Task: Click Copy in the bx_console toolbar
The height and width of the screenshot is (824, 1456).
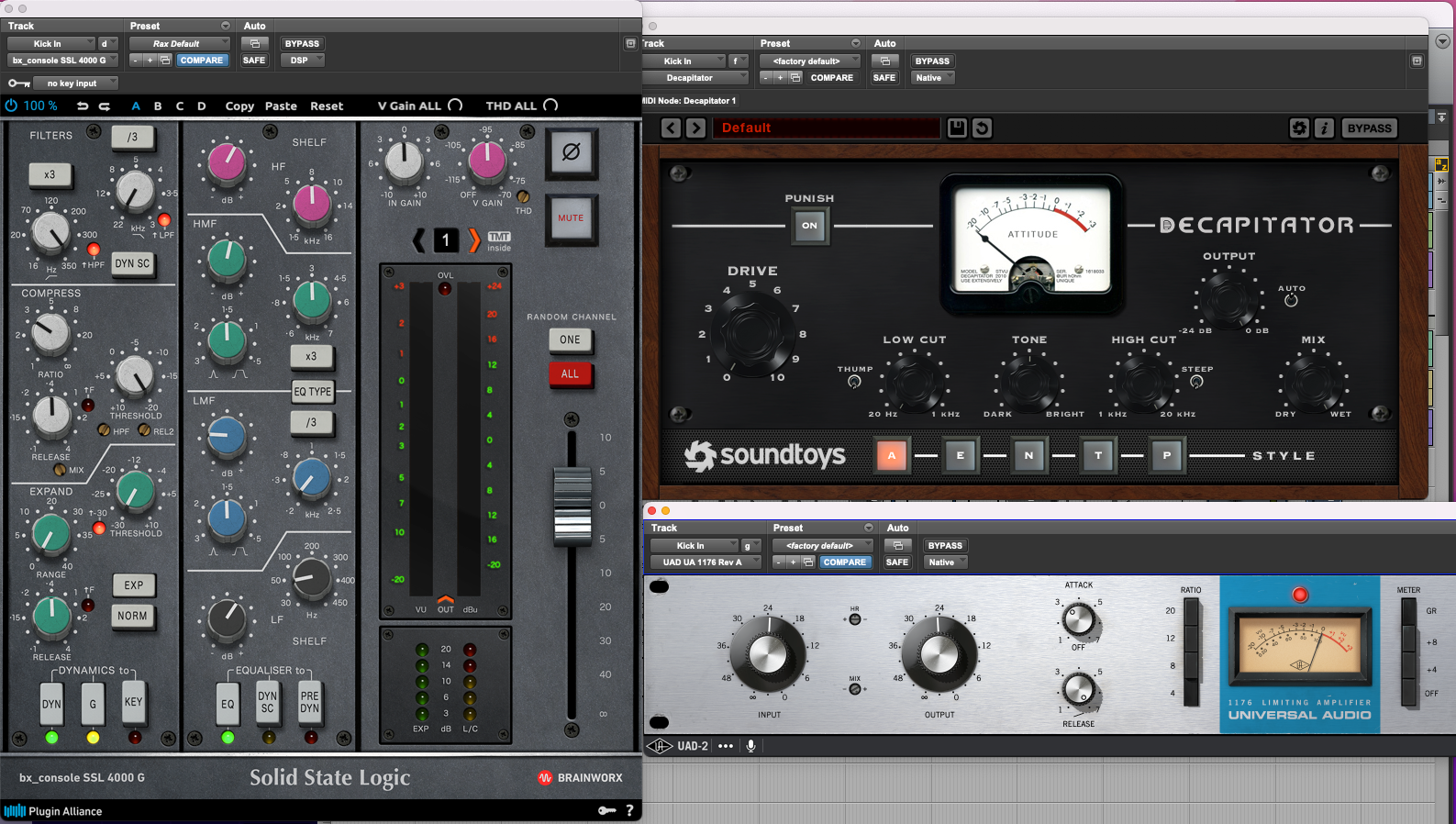Action: [x=239, y=106]
